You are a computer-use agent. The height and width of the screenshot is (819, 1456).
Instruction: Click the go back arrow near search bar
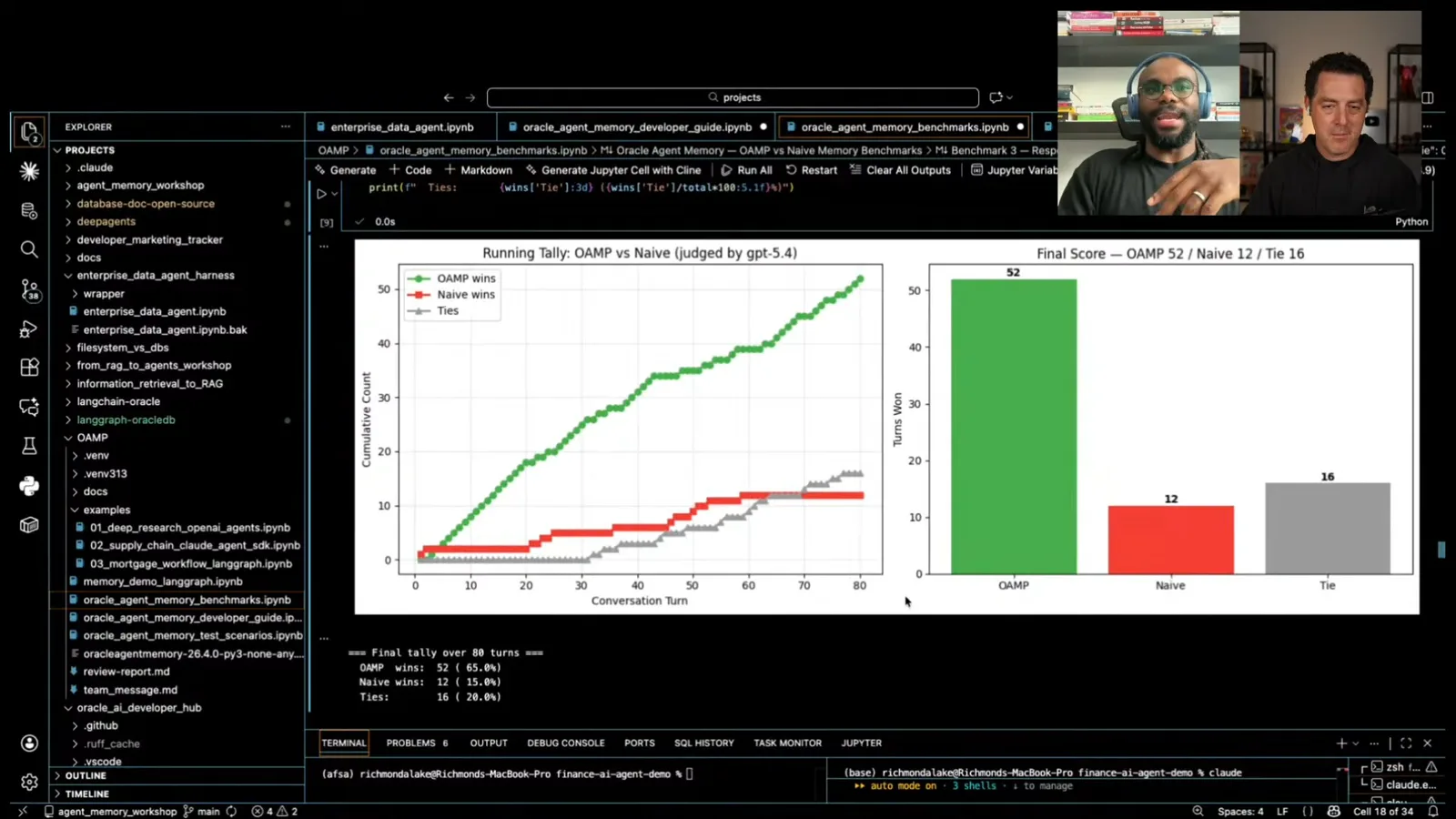[x=449, y=97]
